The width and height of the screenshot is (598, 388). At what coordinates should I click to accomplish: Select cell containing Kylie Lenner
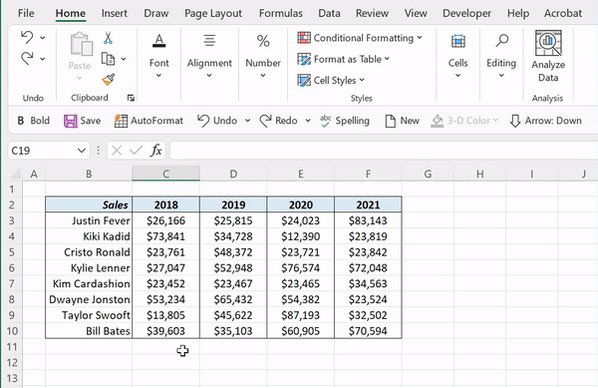[x=89, y=268]
